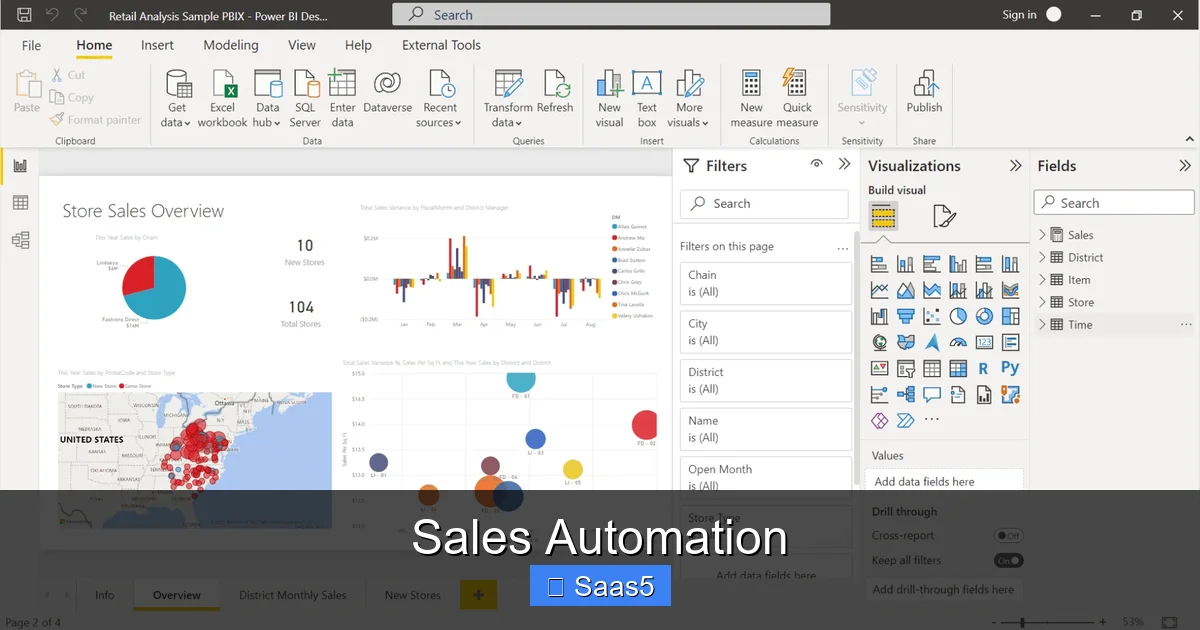Click the Fields pane Search field
This screenshot has height=630, width=1200.
pos(1114,203)
